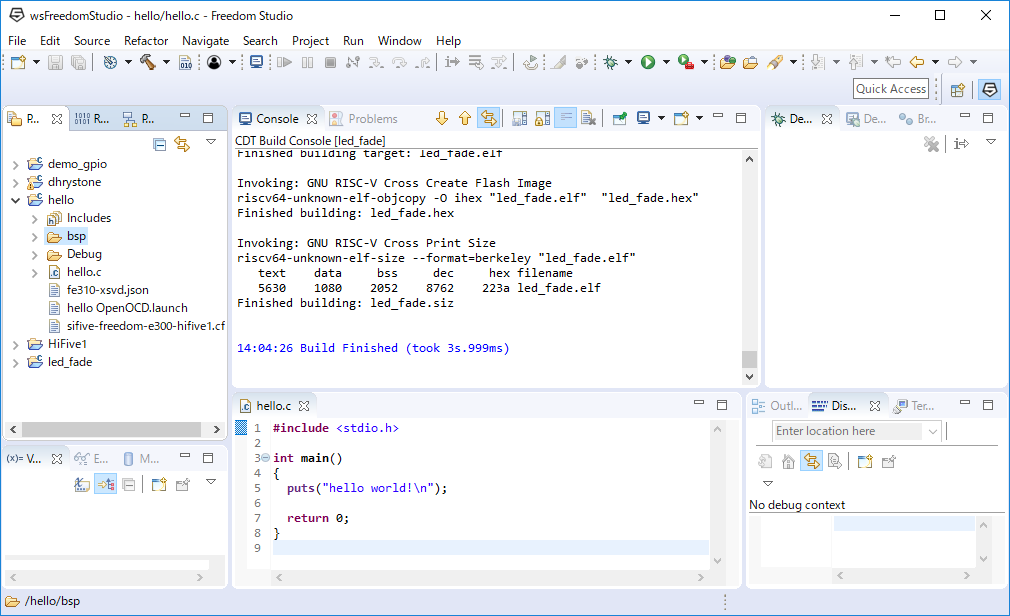Toggle Word Wrap in the Console toolbar
Image resolution: width=1010 pixels, height=616 pixels.
[x=566, y=119]
